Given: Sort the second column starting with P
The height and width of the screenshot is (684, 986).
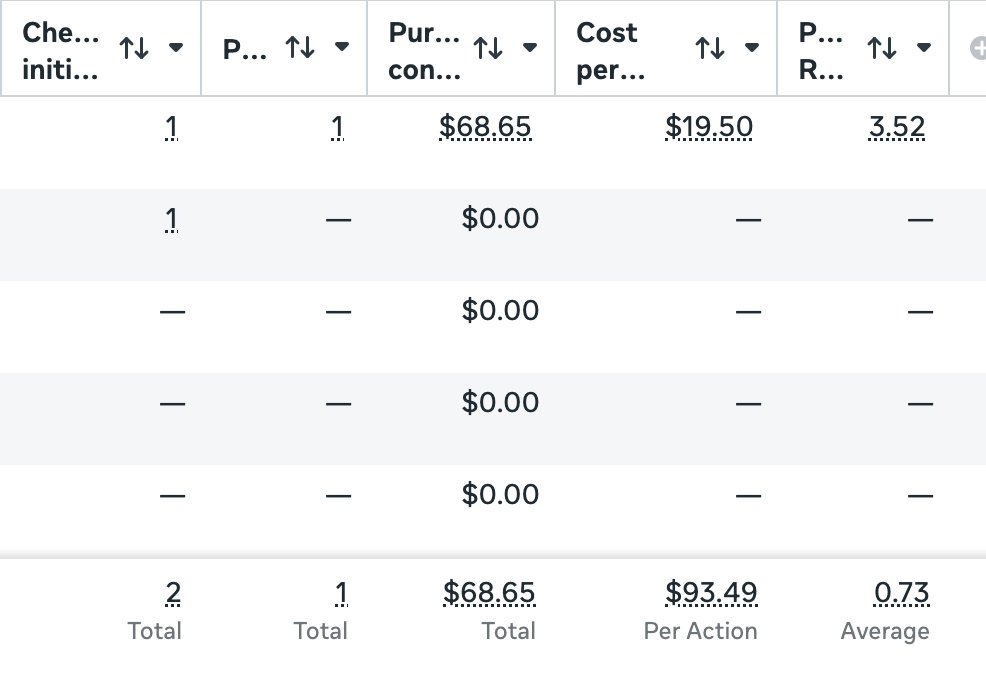Looking at the screenshot, I should [x=300, y=47].
